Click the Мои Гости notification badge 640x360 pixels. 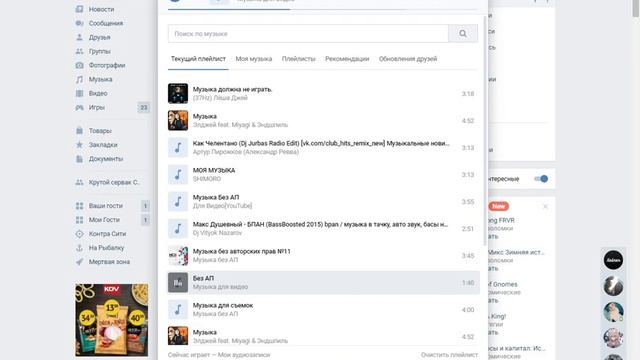[x=145, y=220]
